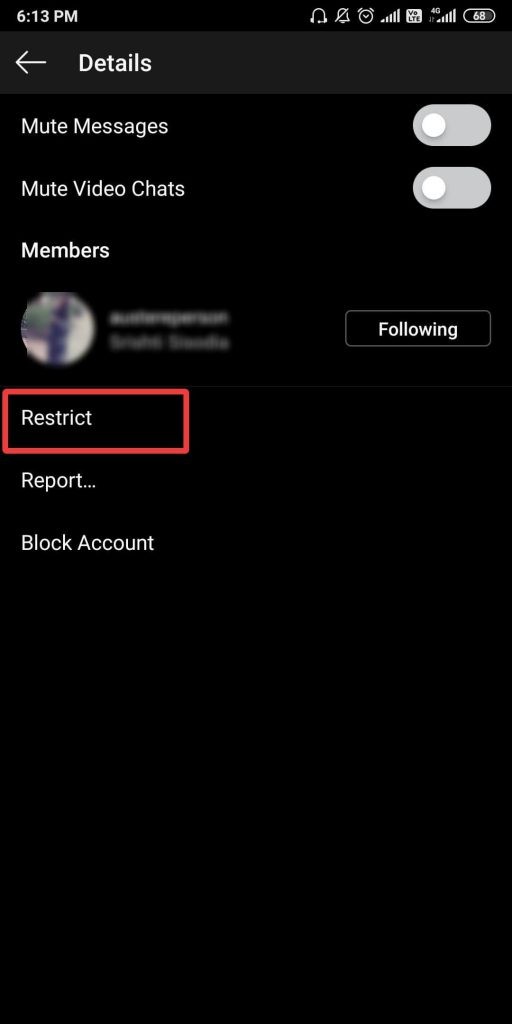Tap the Mute Messages label
This screenshot has height=1024, width=512.
click(x=95, y=126)
